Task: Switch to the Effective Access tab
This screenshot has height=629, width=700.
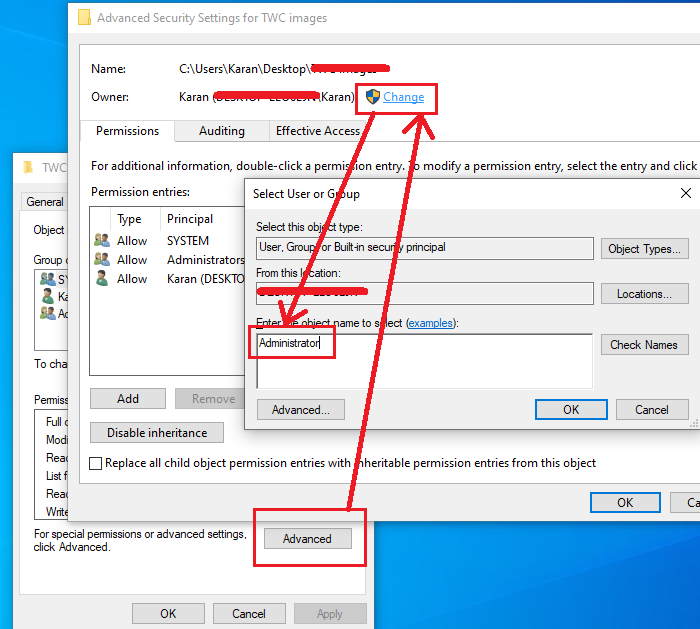Action: (318, 131)
